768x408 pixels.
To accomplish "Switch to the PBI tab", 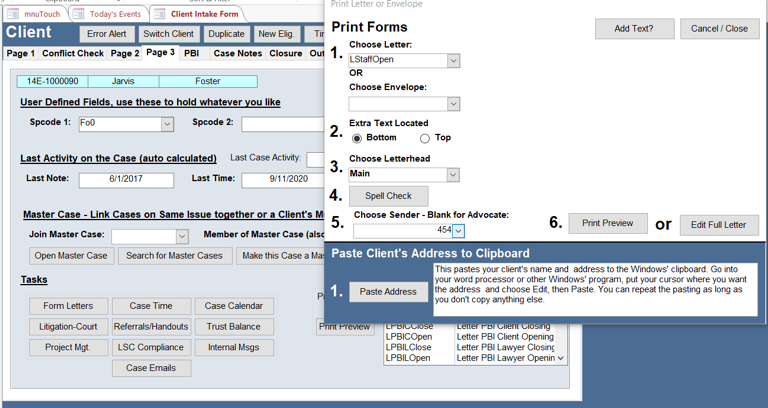I will [191, 53].
